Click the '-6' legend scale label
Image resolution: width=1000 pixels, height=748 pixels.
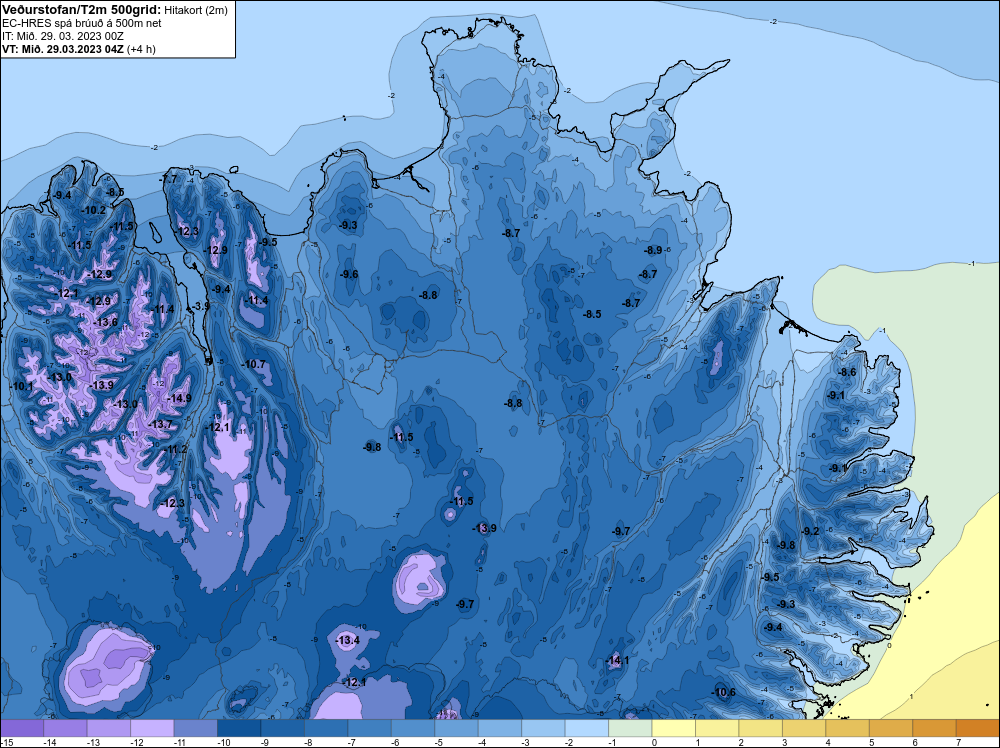point(393,742)
